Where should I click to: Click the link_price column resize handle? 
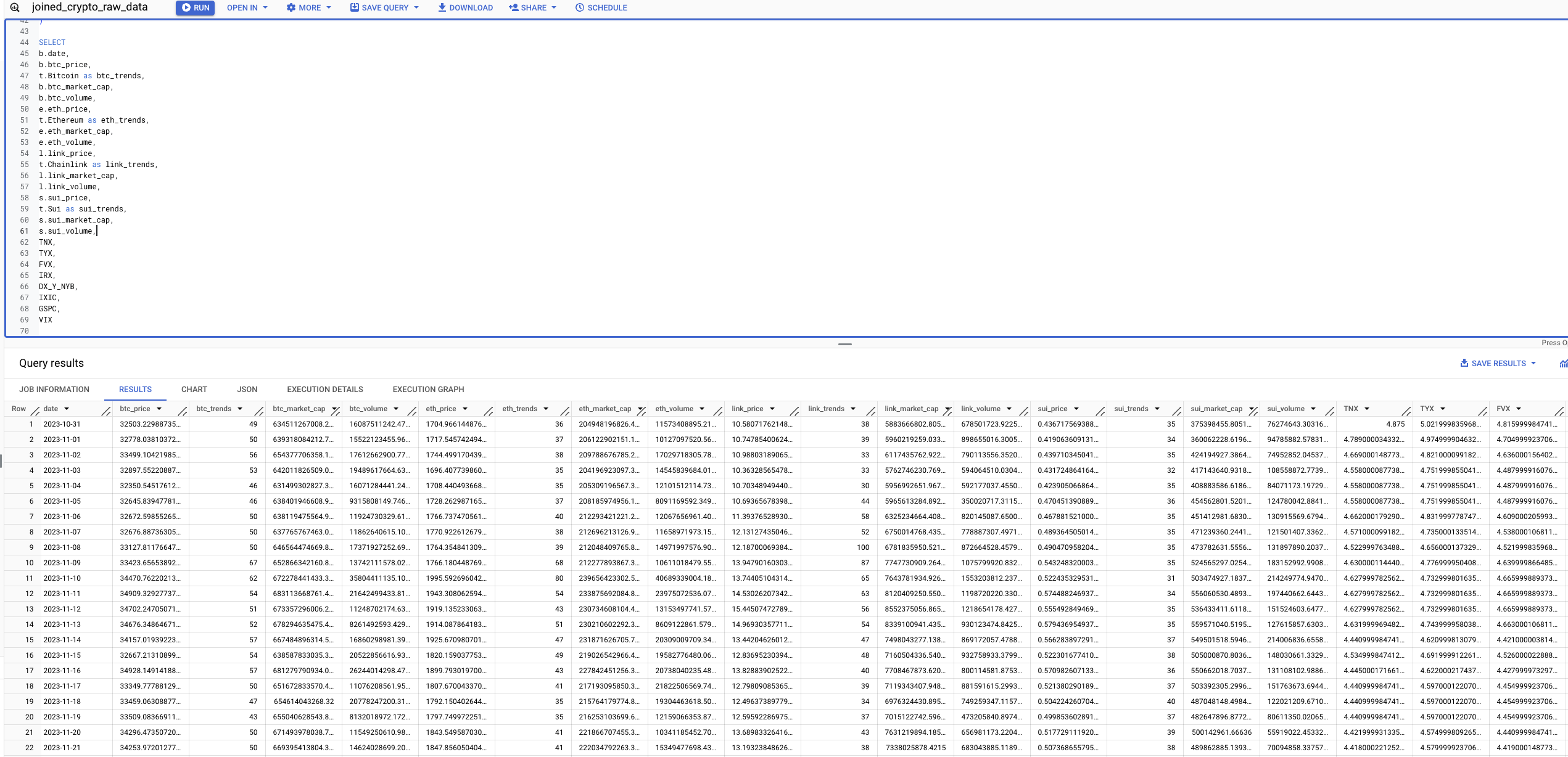click(x=794, y=411)
